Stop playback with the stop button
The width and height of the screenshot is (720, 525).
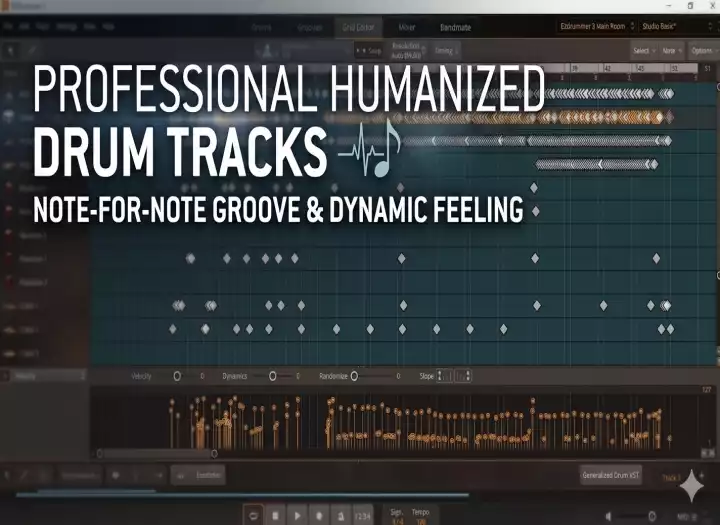pyautogui.click(x=275, y=515)
